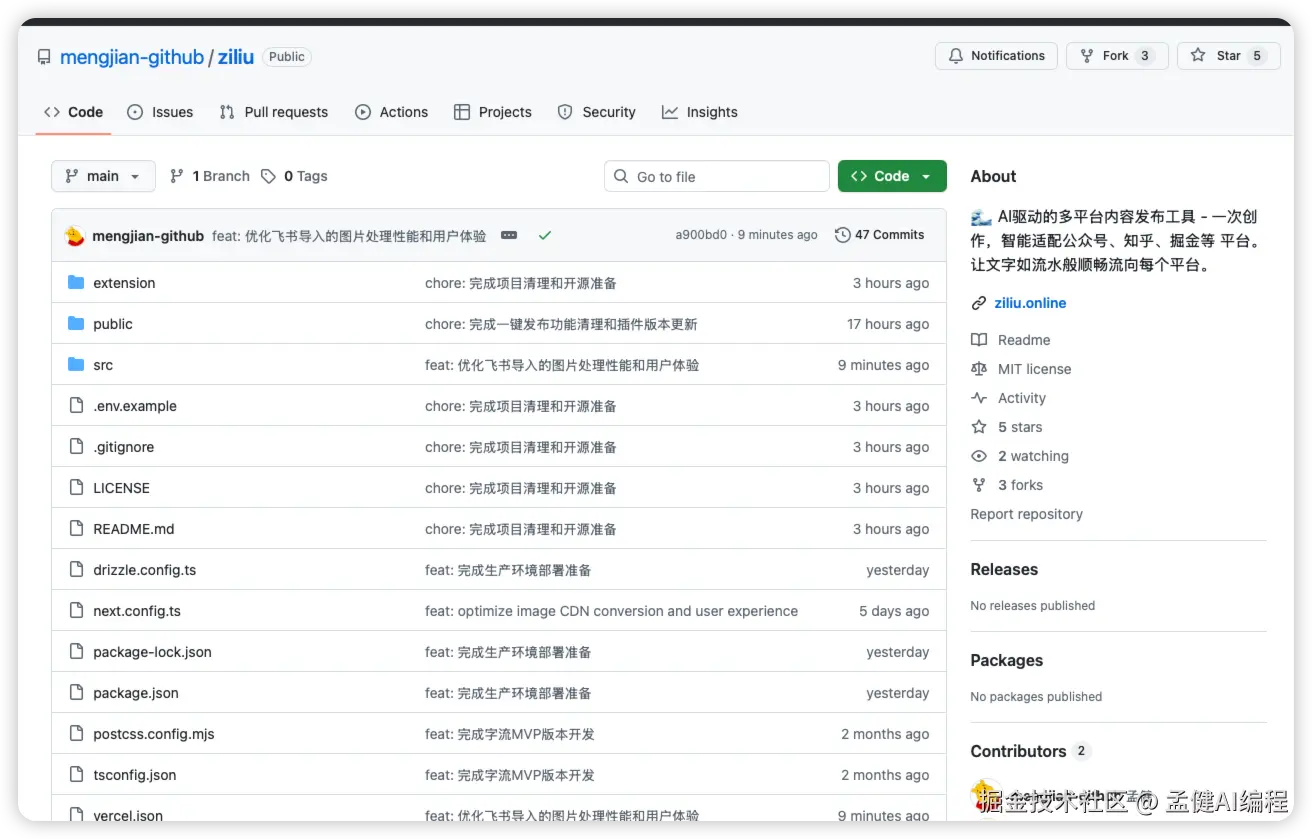Open the src folder

103,365
